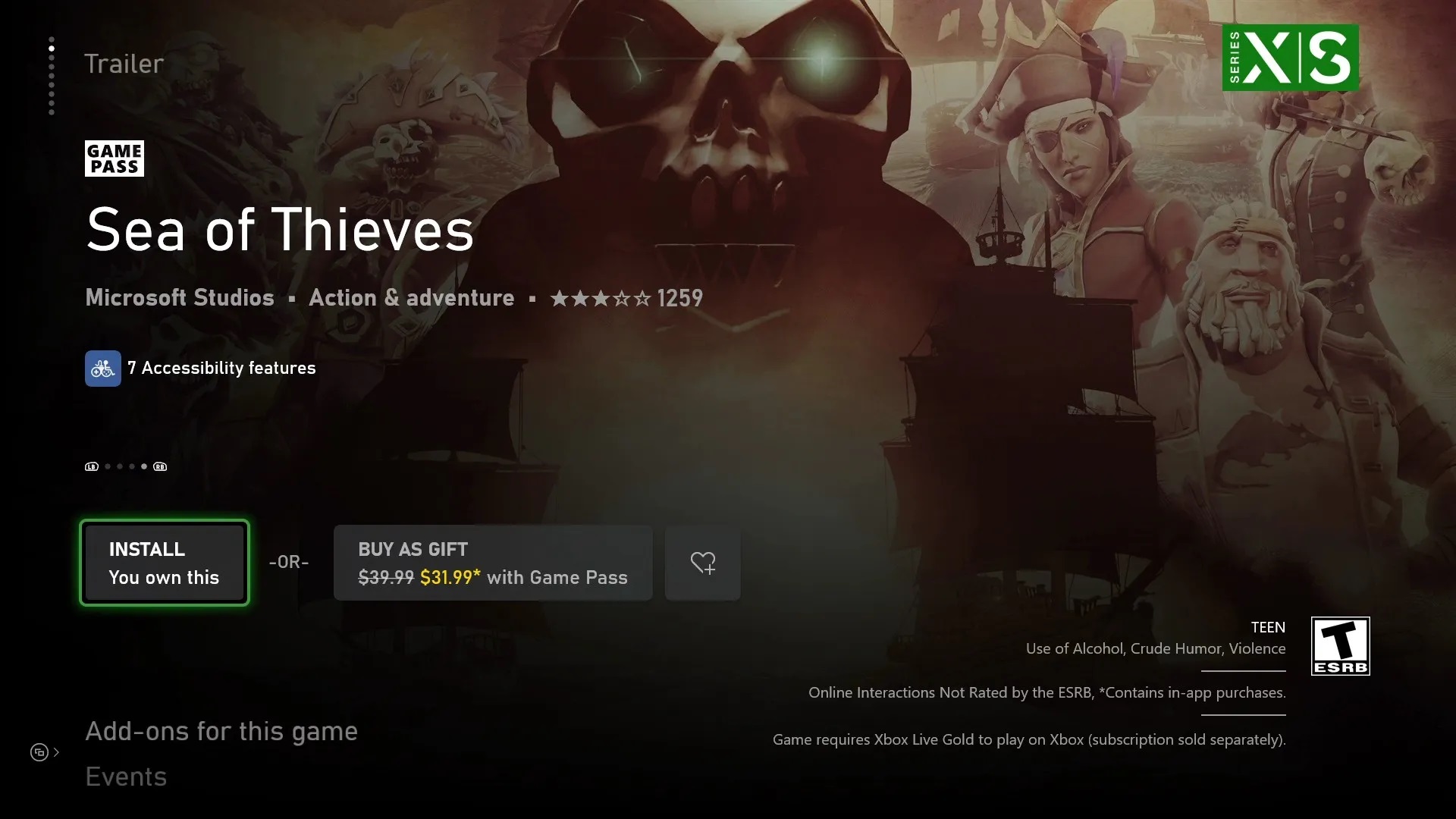The height and width of the screenshot is (819, 1456).
Task: Click the Microsoft Studios publisher link
Action: 179,297
